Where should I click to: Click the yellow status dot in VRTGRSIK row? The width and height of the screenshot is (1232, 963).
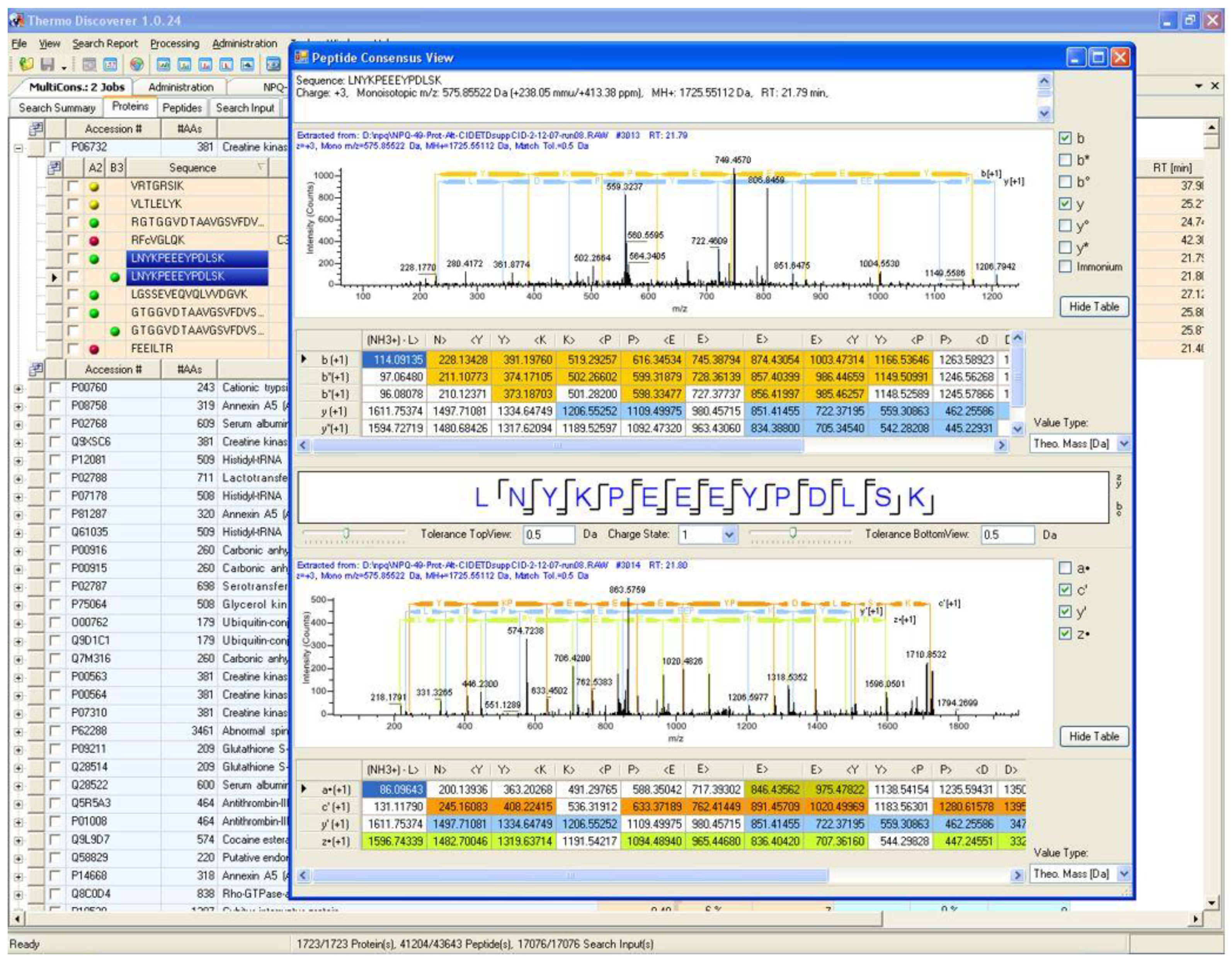point(94,187)
